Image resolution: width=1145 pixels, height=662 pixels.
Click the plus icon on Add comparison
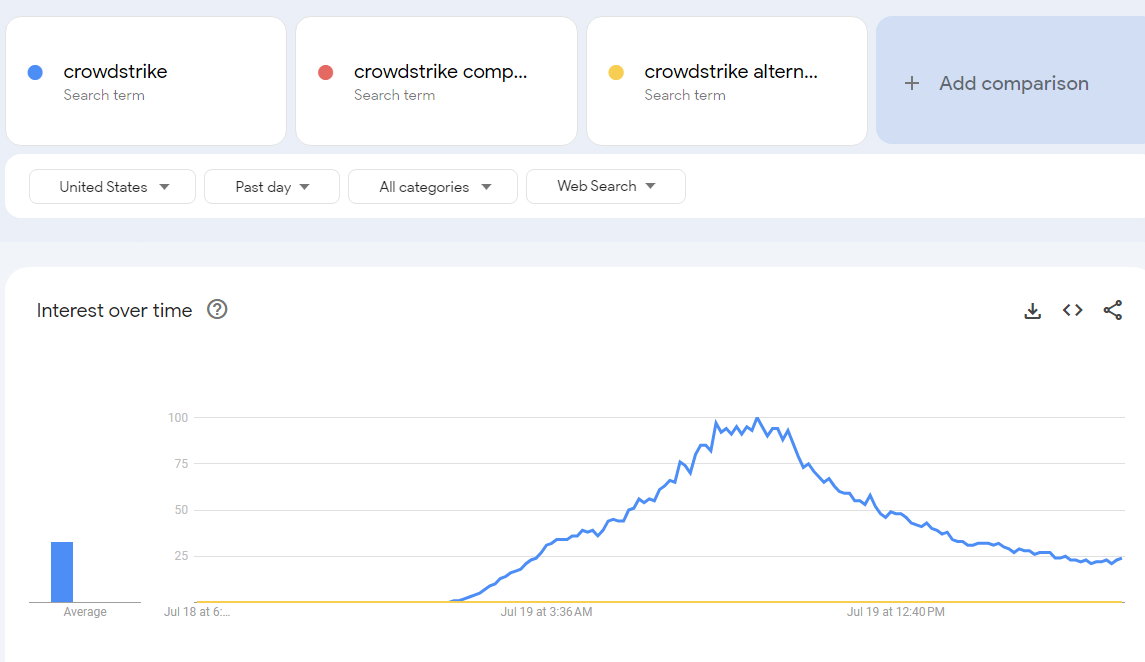911,84
